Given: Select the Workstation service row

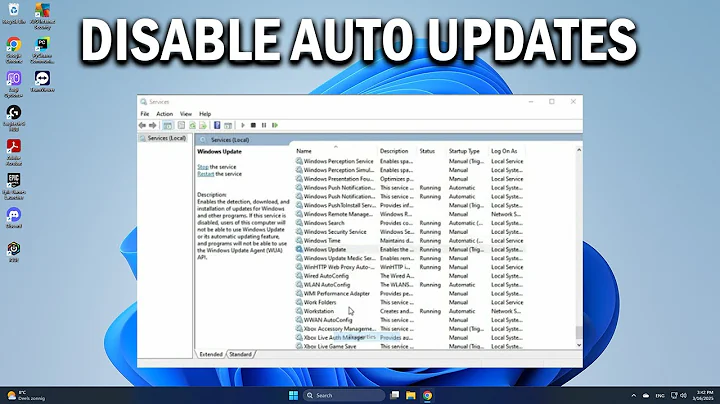Looking at the screenshot, I should click(x=410, y=311).
